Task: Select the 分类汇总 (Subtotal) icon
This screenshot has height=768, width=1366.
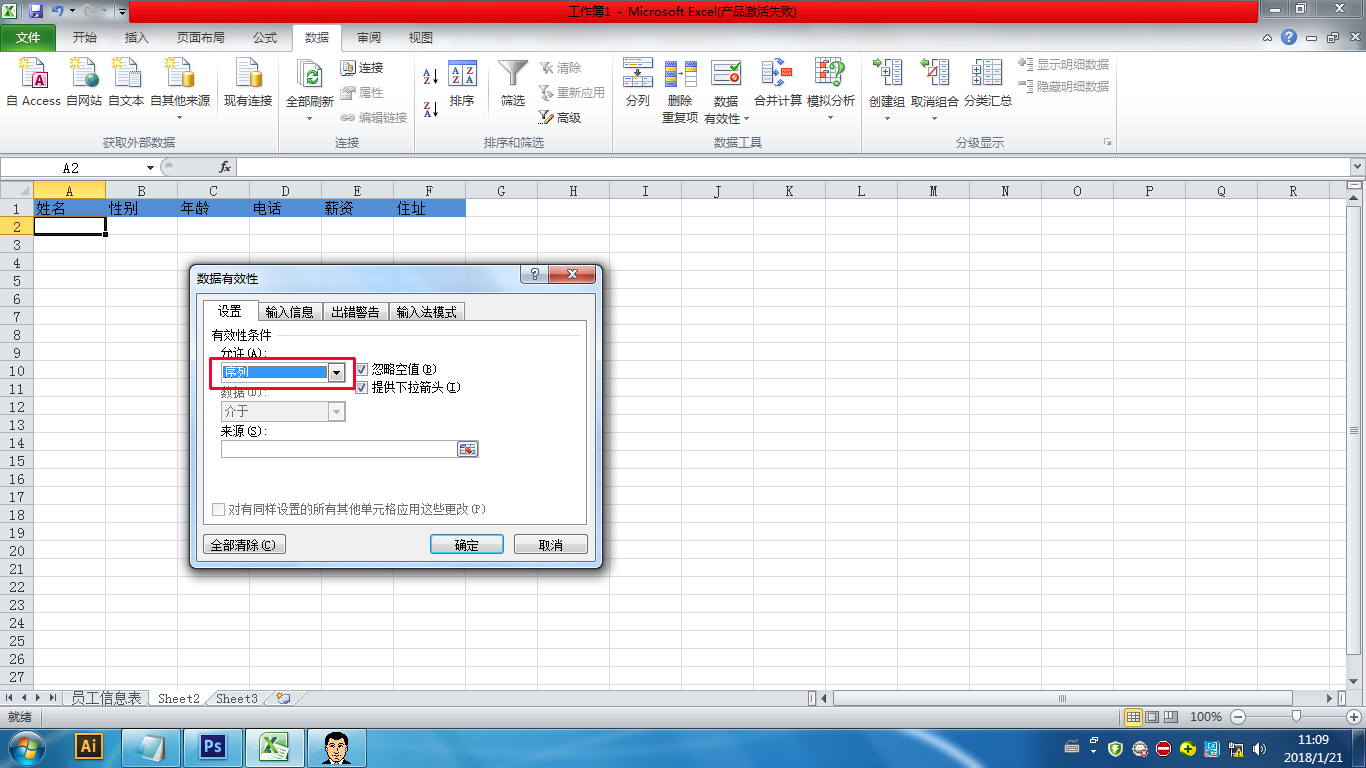Action: (987, 85)
